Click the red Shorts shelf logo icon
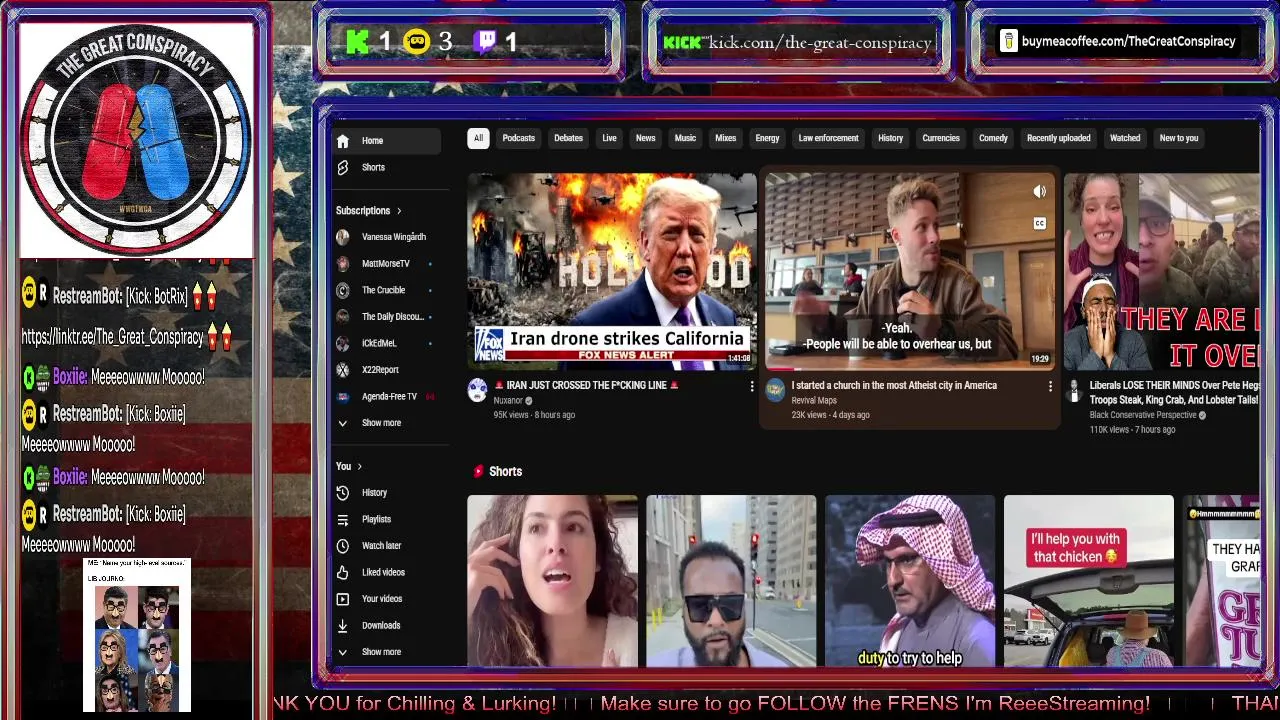Viewport: 1280px width, 720px height. [478, 471]
